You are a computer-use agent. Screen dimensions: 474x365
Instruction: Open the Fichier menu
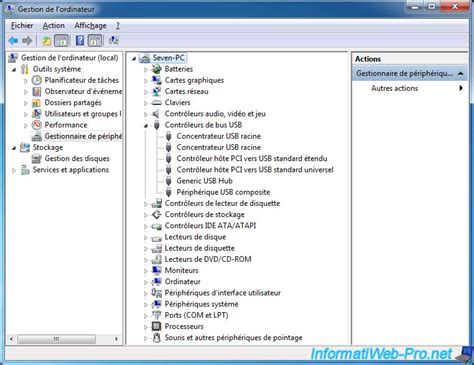point(22,25)
